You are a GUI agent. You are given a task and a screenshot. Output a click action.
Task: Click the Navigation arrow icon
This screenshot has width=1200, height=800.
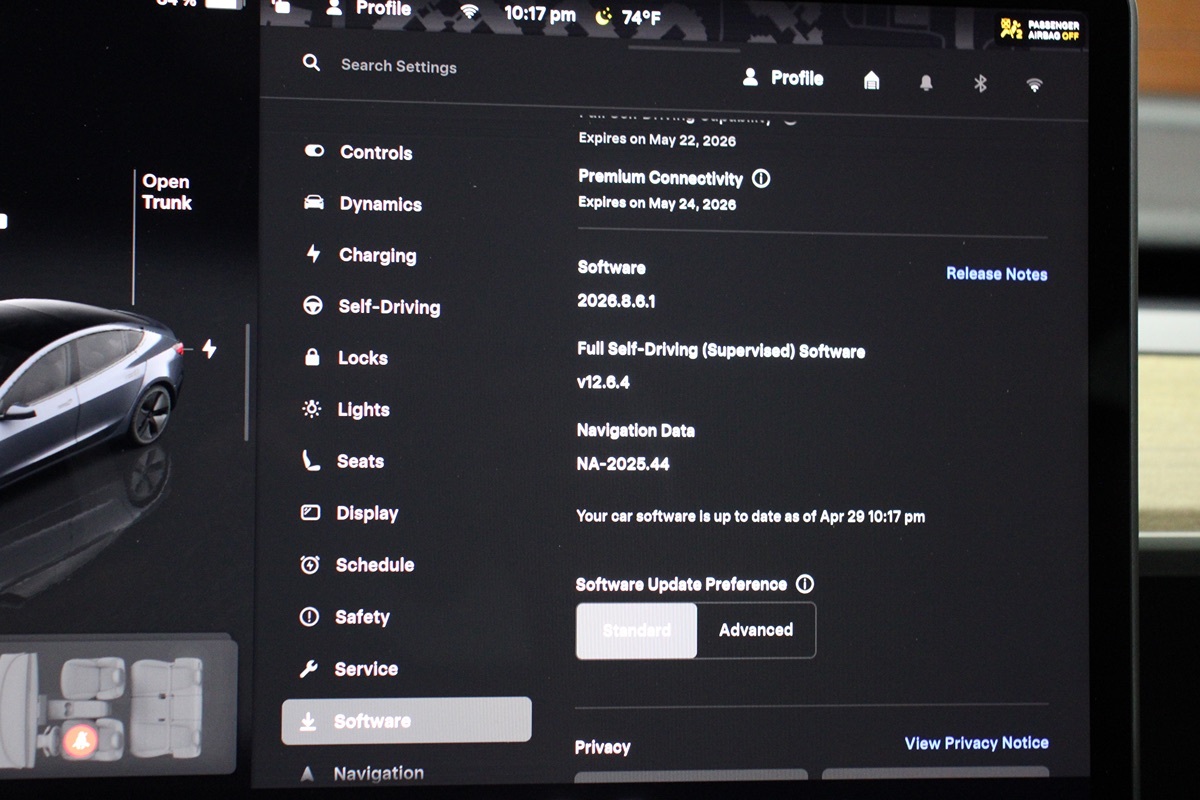pos(307,774)
